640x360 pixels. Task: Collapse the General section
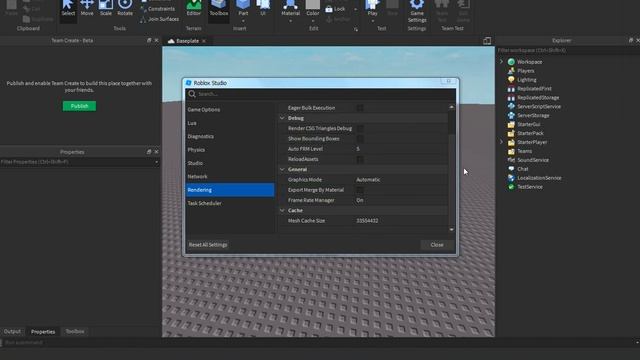282,169
